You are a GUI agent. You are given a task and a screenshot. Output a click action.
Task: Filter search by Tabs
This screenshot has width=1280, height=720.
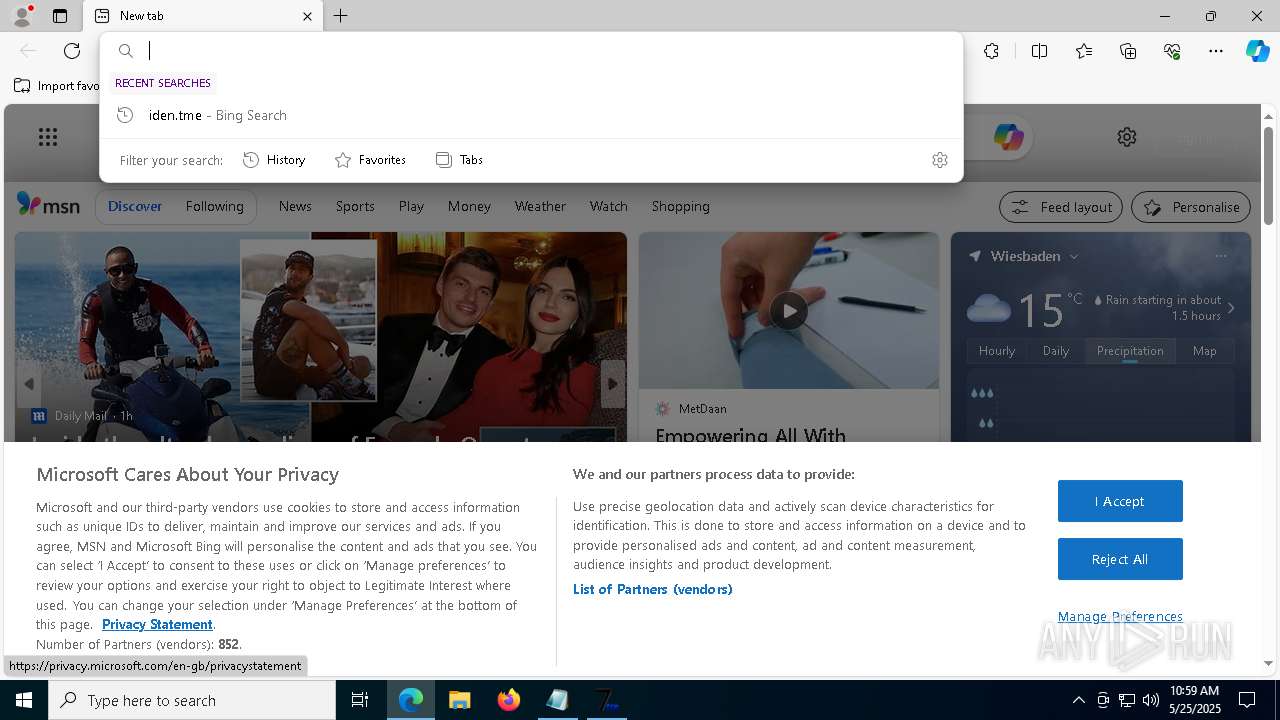[x=459, y=160]
